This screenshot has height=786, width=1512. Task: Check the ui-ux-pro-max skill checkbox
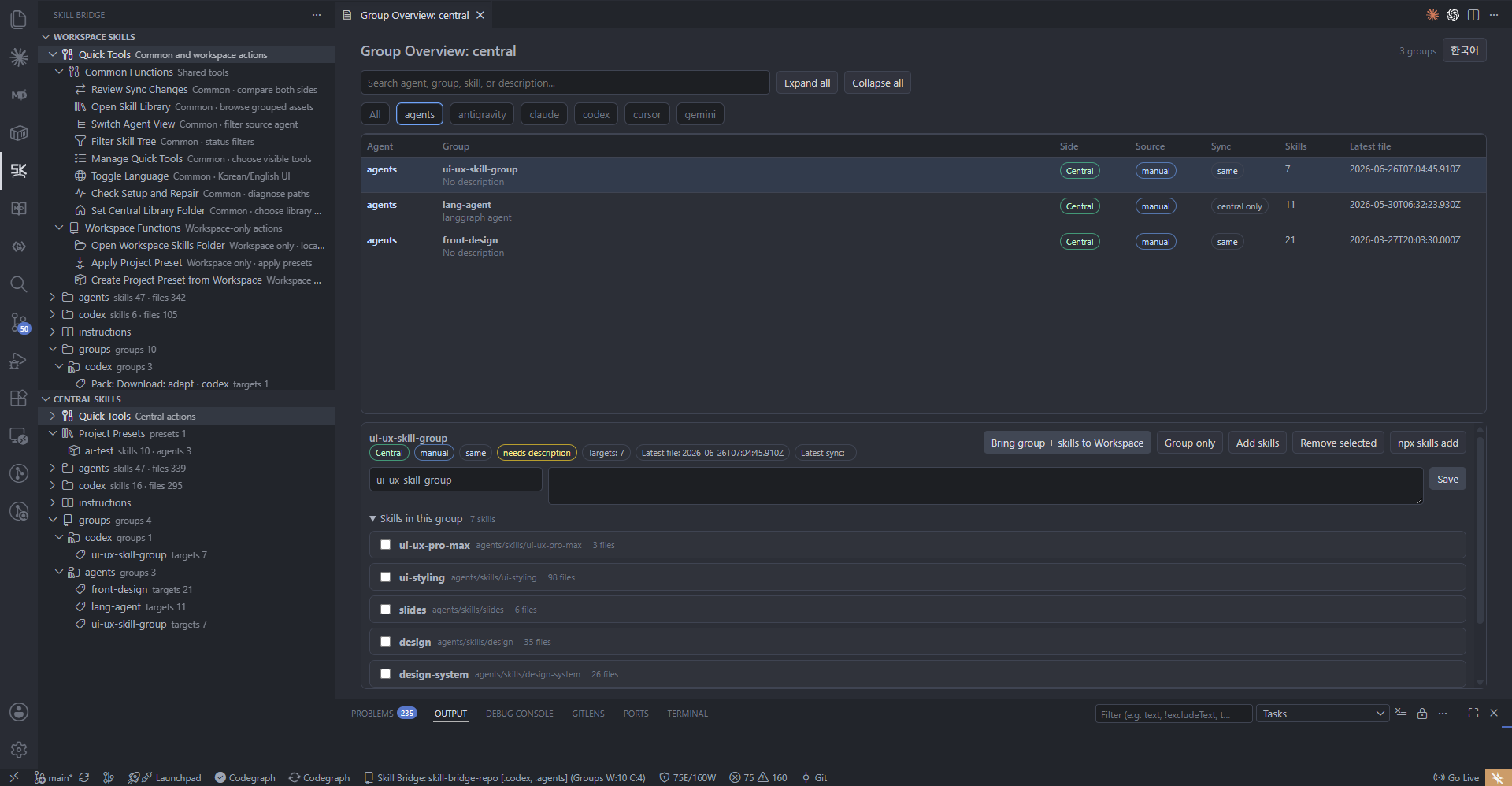385,544
